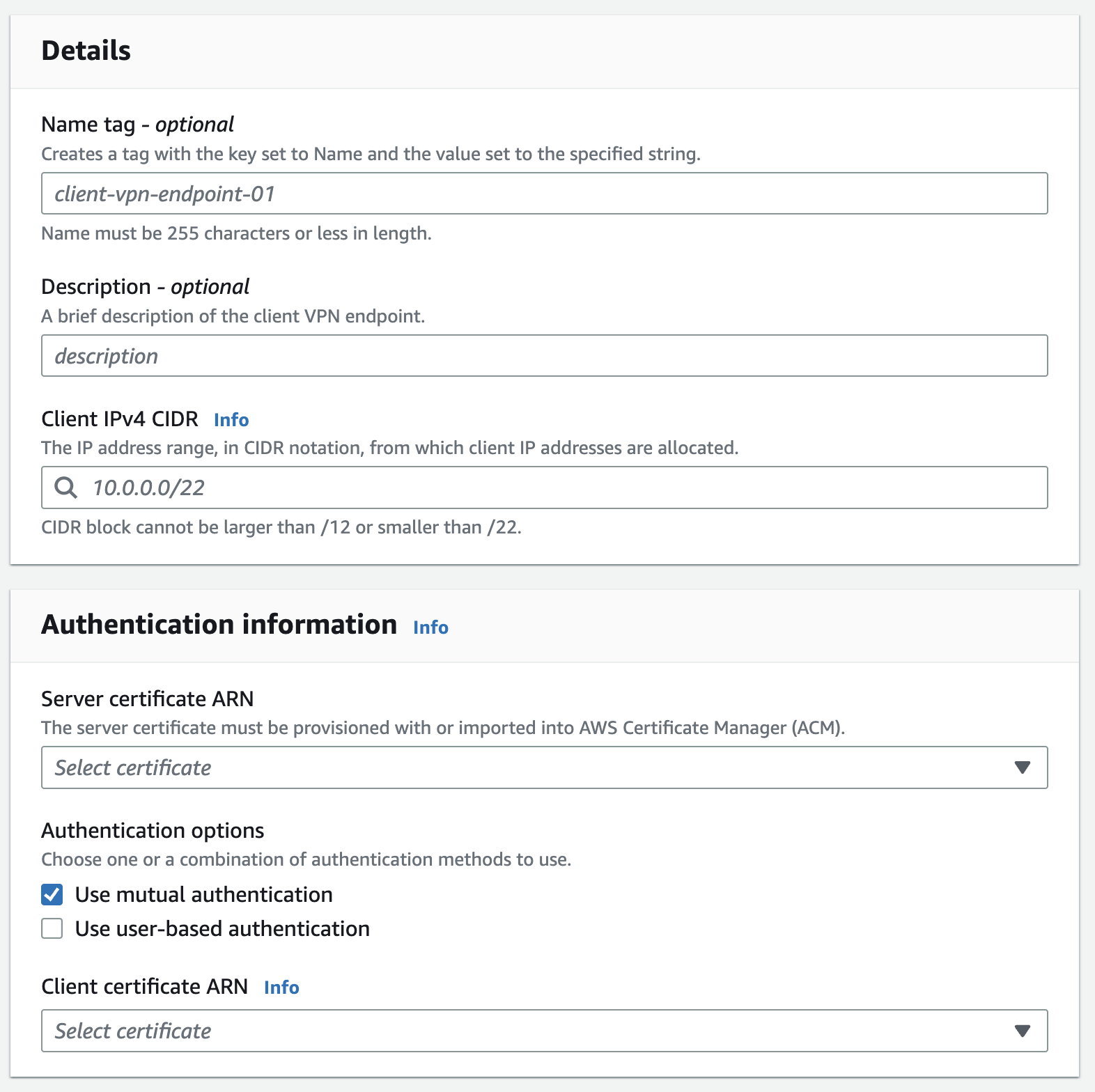The width and height of the screenshot is (1095, 1092).
Task: Enable the Use user-based authentication checkbox
Action: (x=52, y=928)
